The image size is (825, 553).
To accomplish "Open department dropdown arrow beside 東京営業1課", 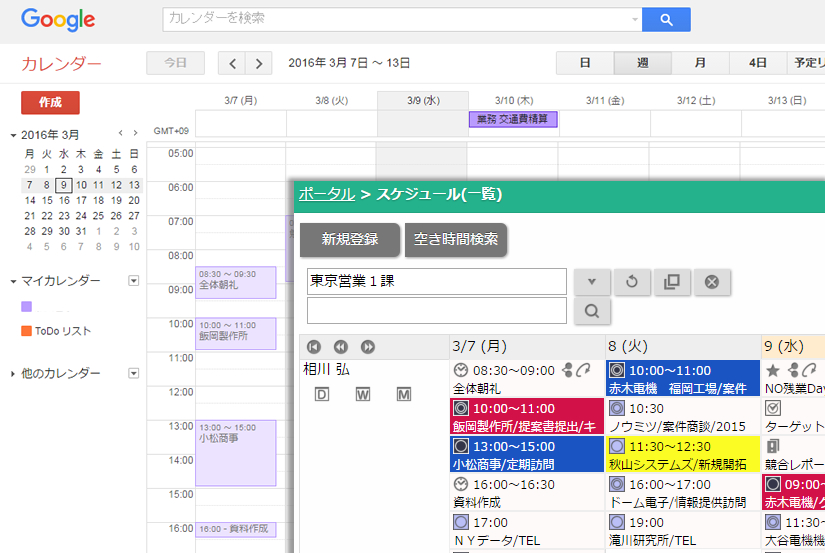I will pos(592,281).
